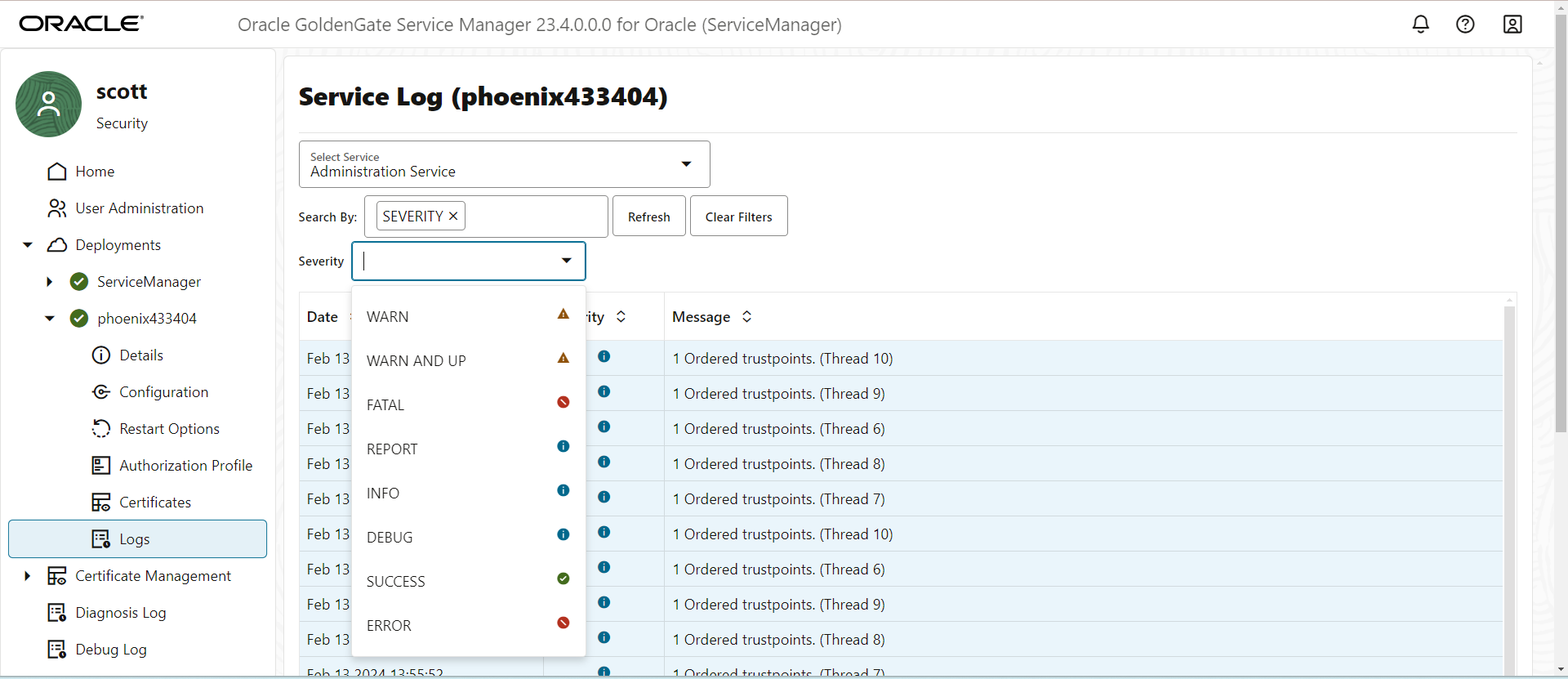Screen dimensions: 1568x679
Task: Open the Debug Log page
Action: coord(111,650)
